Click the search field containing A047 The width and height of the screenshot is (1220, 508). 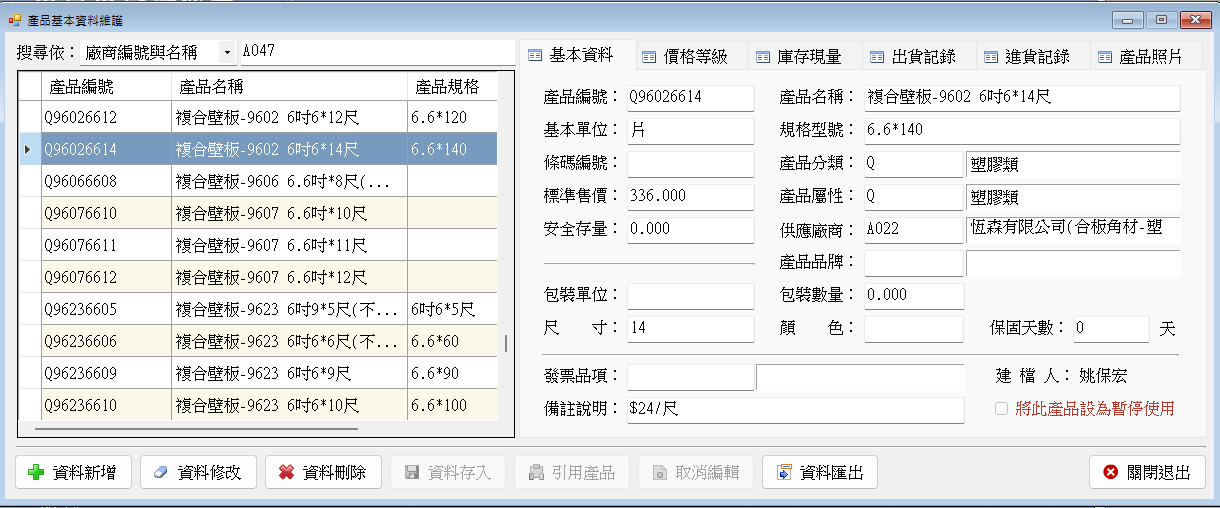click(x=378, y=52)
